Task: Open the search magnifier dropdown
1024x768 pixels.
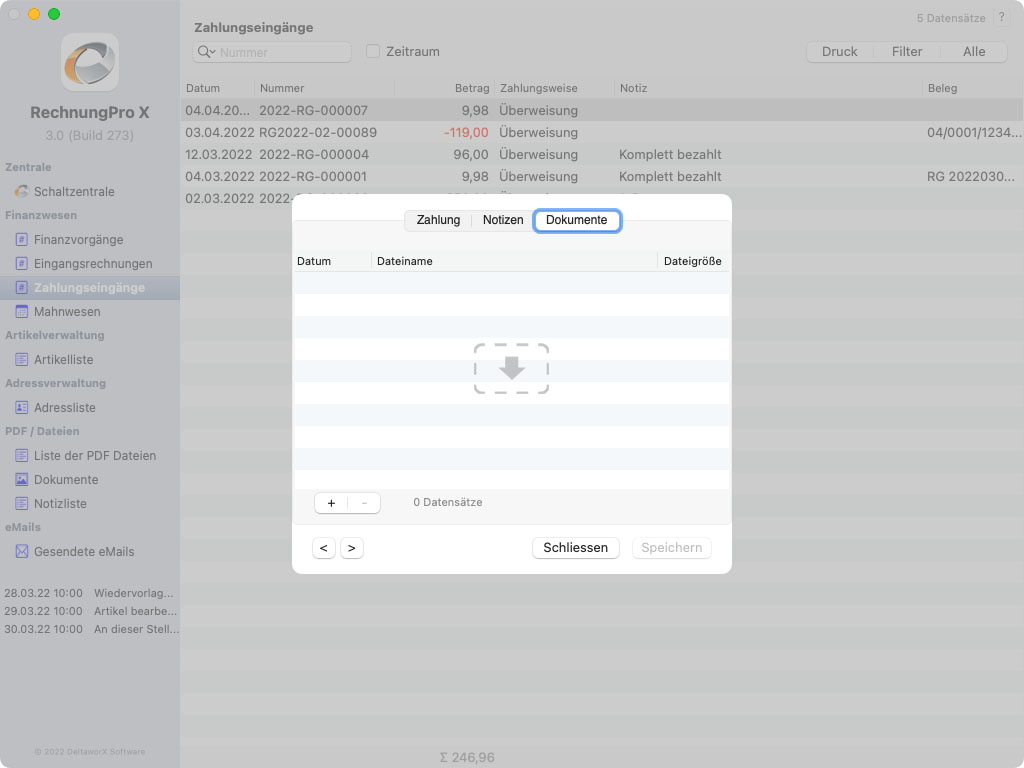Action: [x=207, y=52]
